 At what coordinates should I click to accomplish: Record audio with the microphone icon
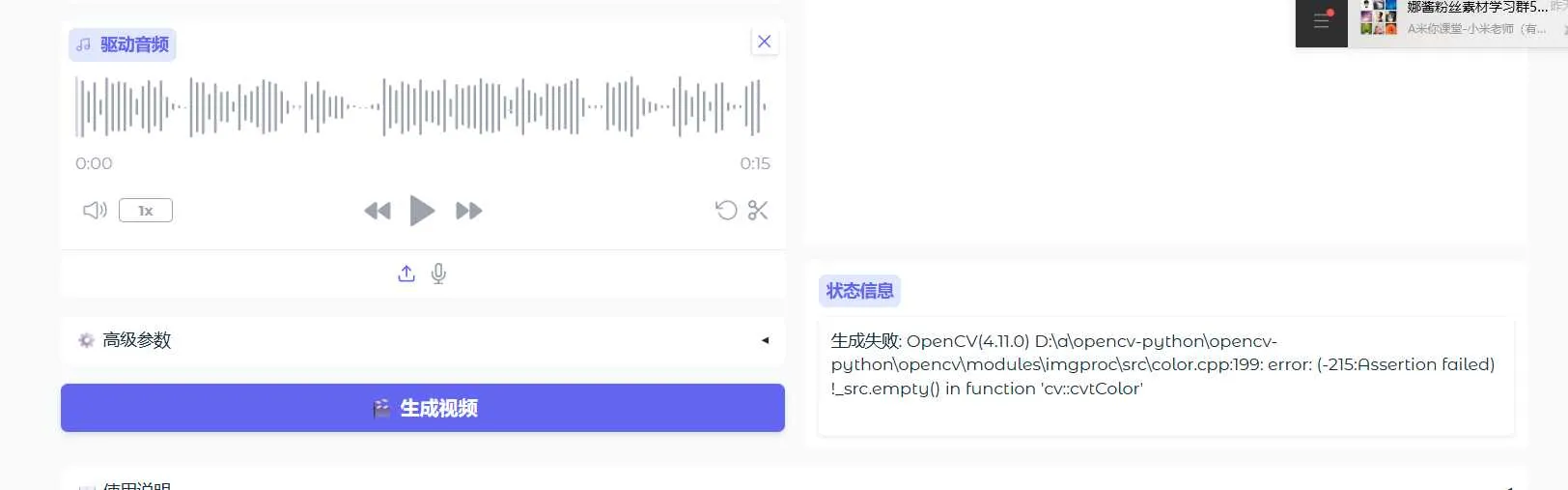click(438, 274)
